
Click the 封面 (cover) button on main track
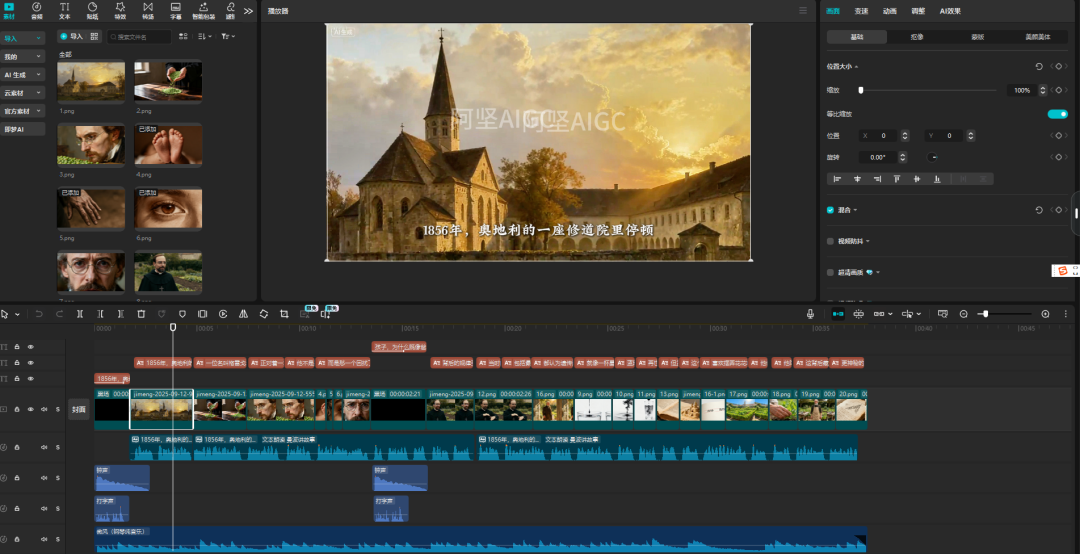[x=79, y=409]
